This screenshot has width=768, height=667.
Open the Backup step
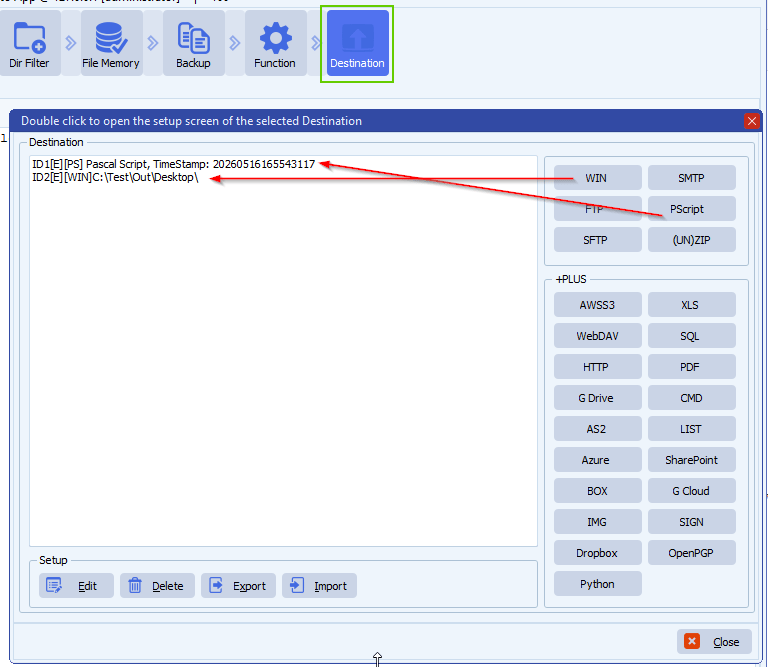pos(193,44)
